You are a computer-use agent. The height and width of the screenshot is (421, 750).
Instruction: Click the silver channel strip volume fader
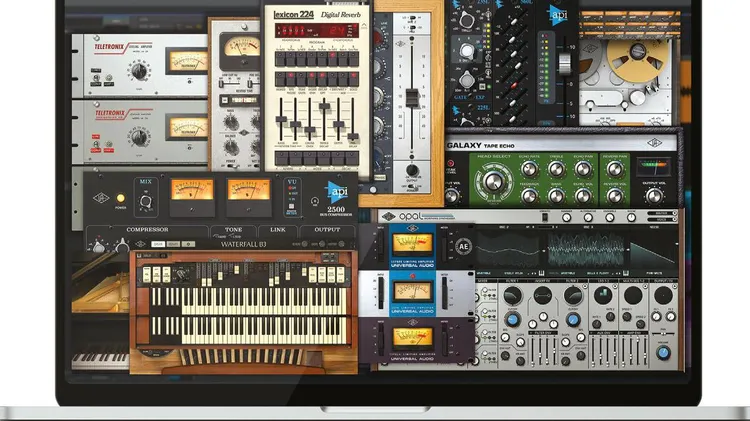click(x=412, y=98)
